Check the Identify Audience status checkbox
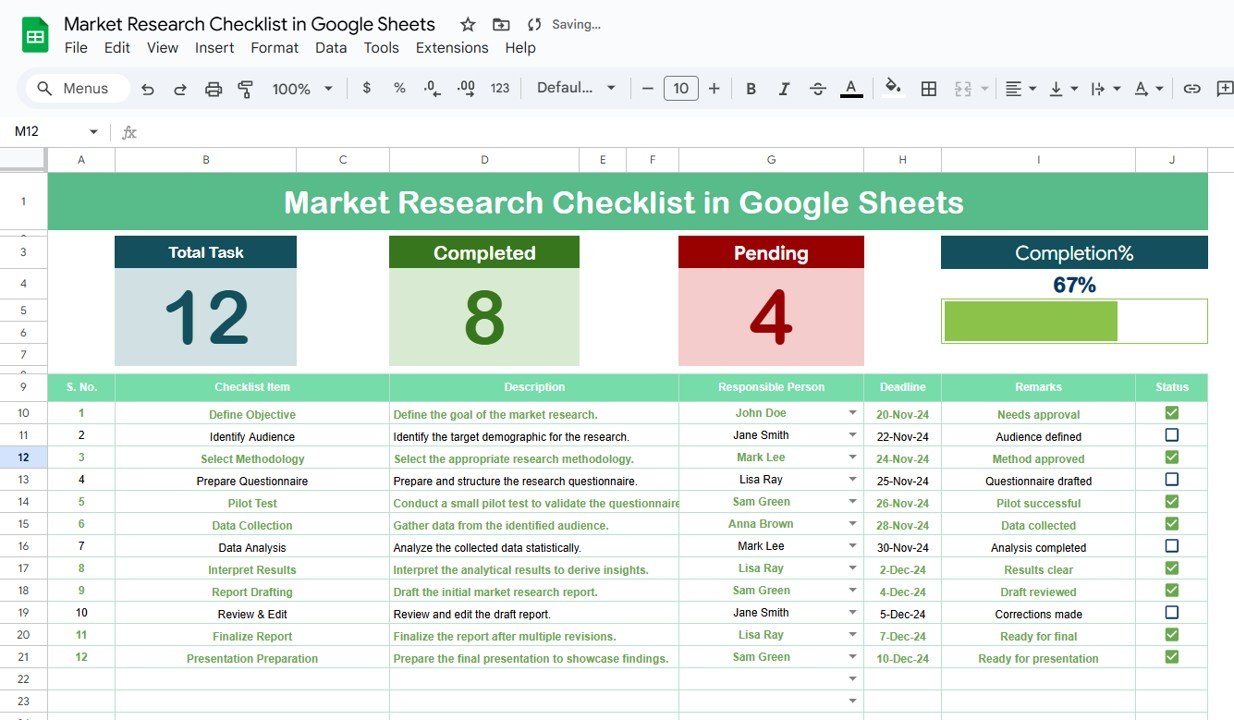Screen dimensions: 1234x720 coord(1172,435)
